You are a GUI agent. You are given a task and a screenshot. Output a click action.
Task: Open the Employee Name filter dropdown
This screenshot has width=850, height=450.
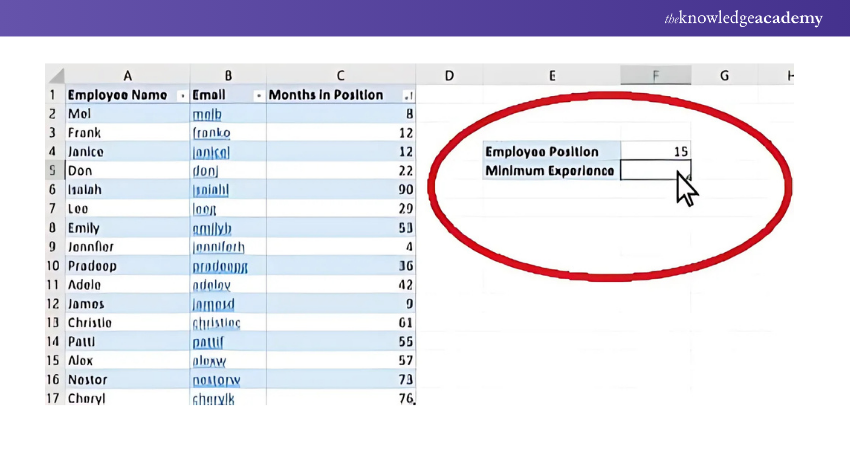181,96
